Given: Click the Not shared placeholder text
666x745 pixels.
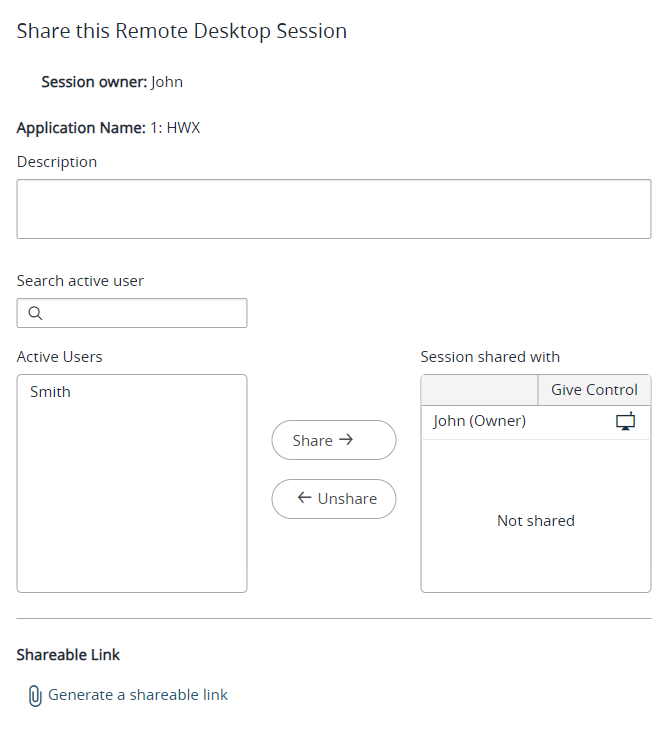Looking at the screenshot, I should tap(535, 521).
